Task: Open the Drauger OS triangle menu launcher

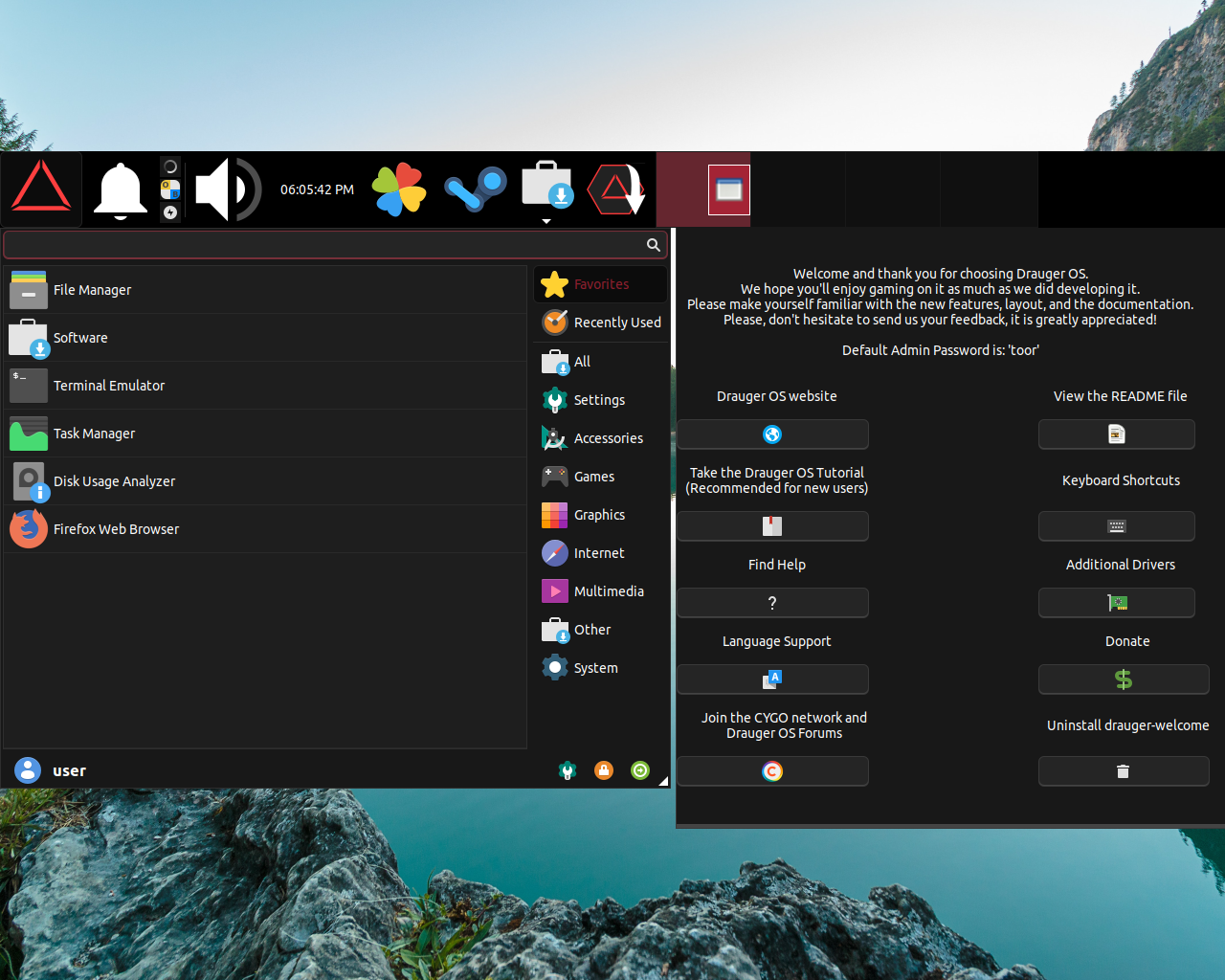Action: point(41,189)
